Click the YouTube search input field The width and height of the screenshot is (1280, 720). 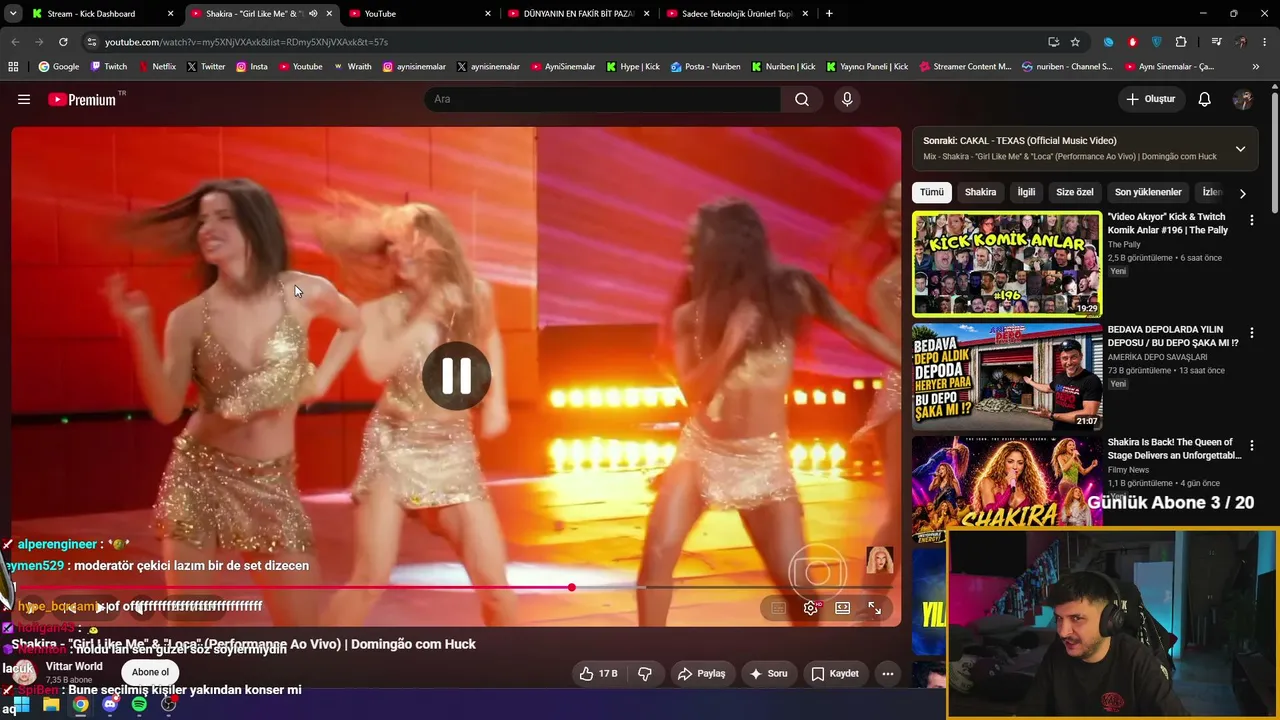pos(603,99)
